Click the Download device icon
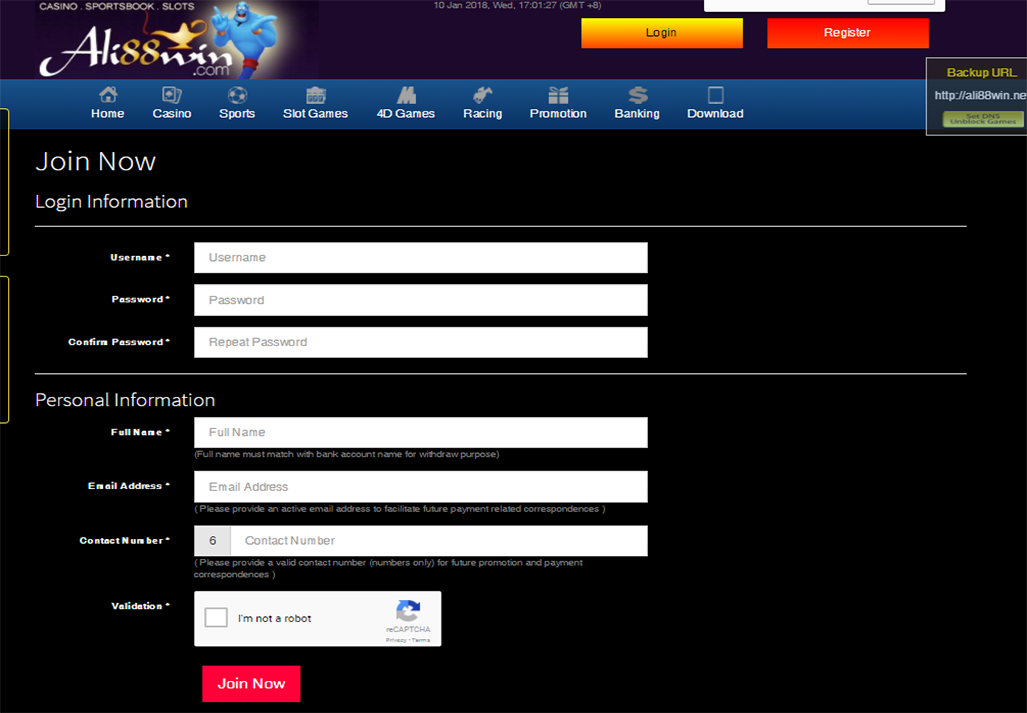Screen dimensions: 1027x713 715,96
